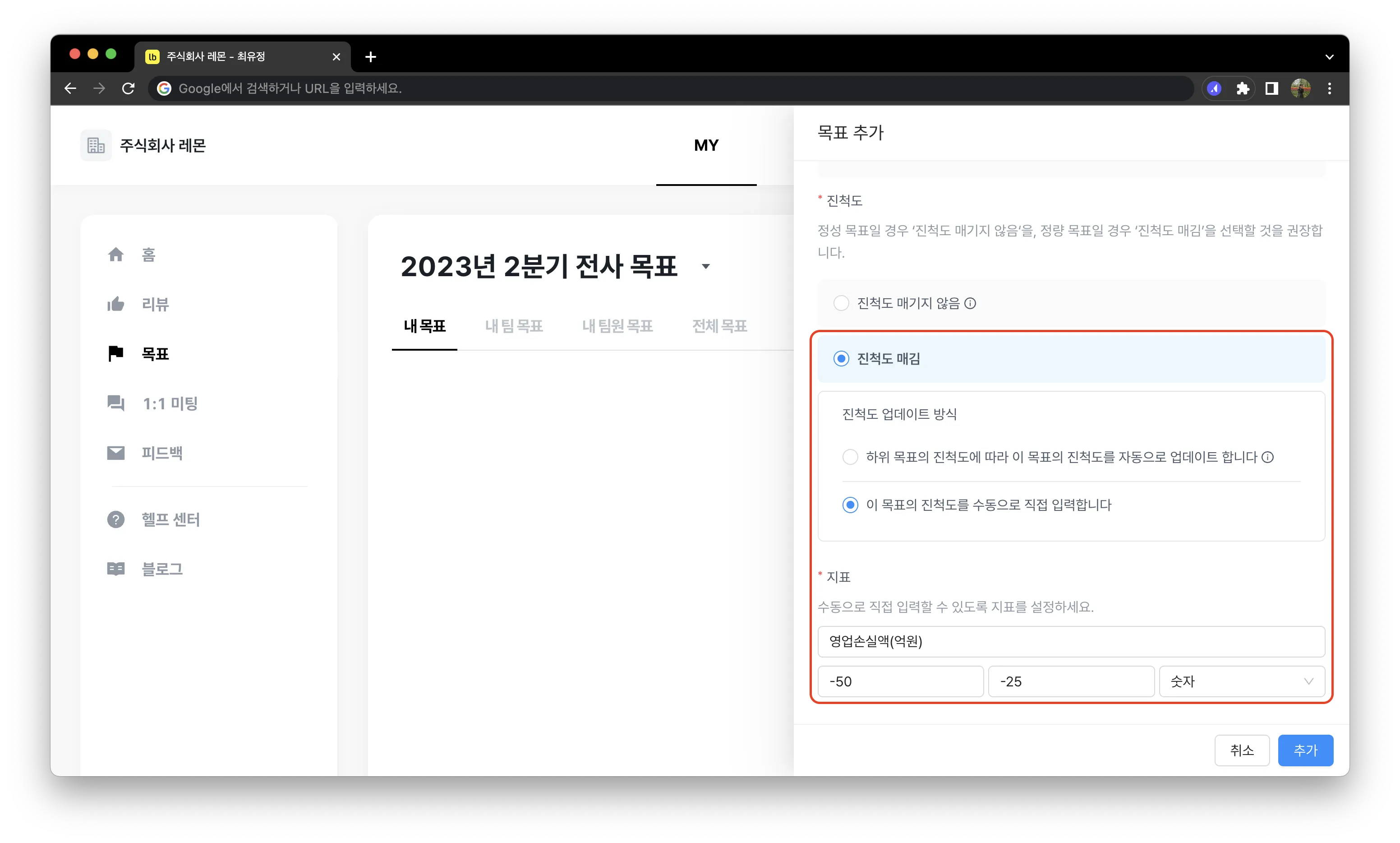Click the home icon in the sidebar
Screen dimensions: 1400x843
(x=116, y=255)
